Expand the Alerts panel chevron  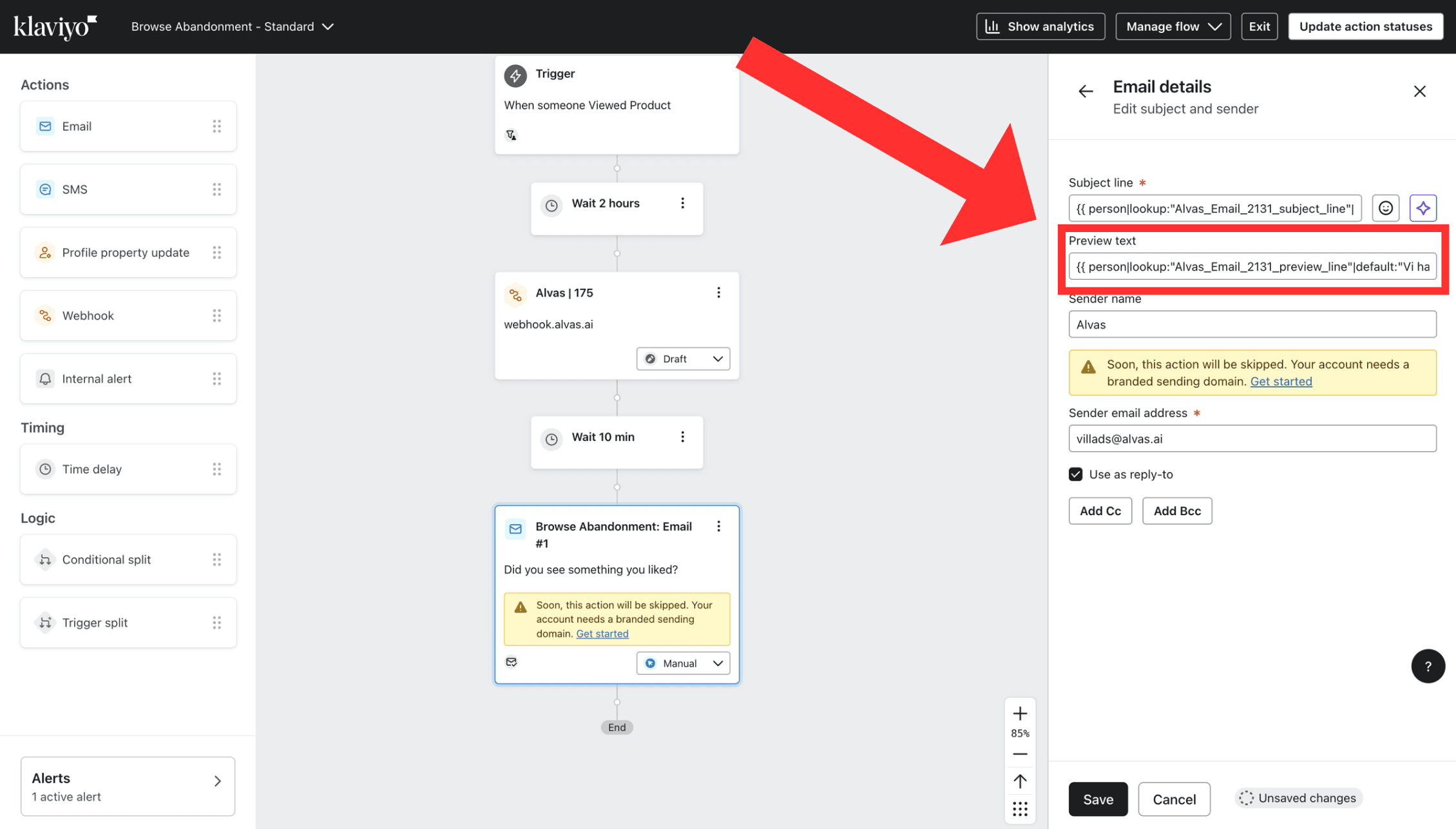pos(217,781)
